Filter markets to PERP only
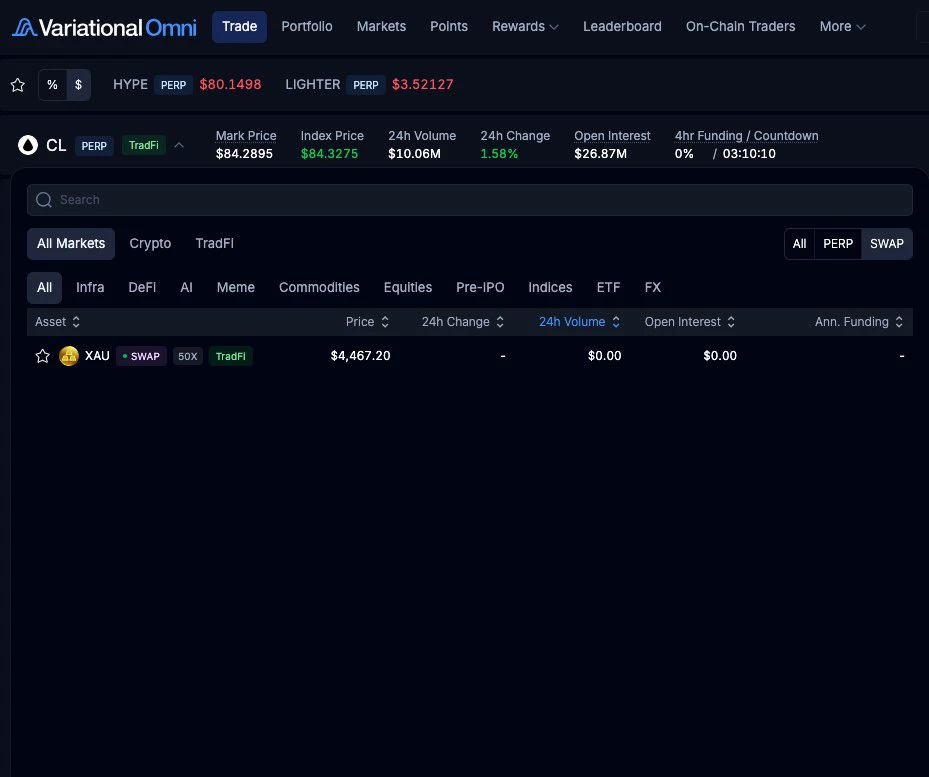929x777 pixels. [x=838, y=244]
